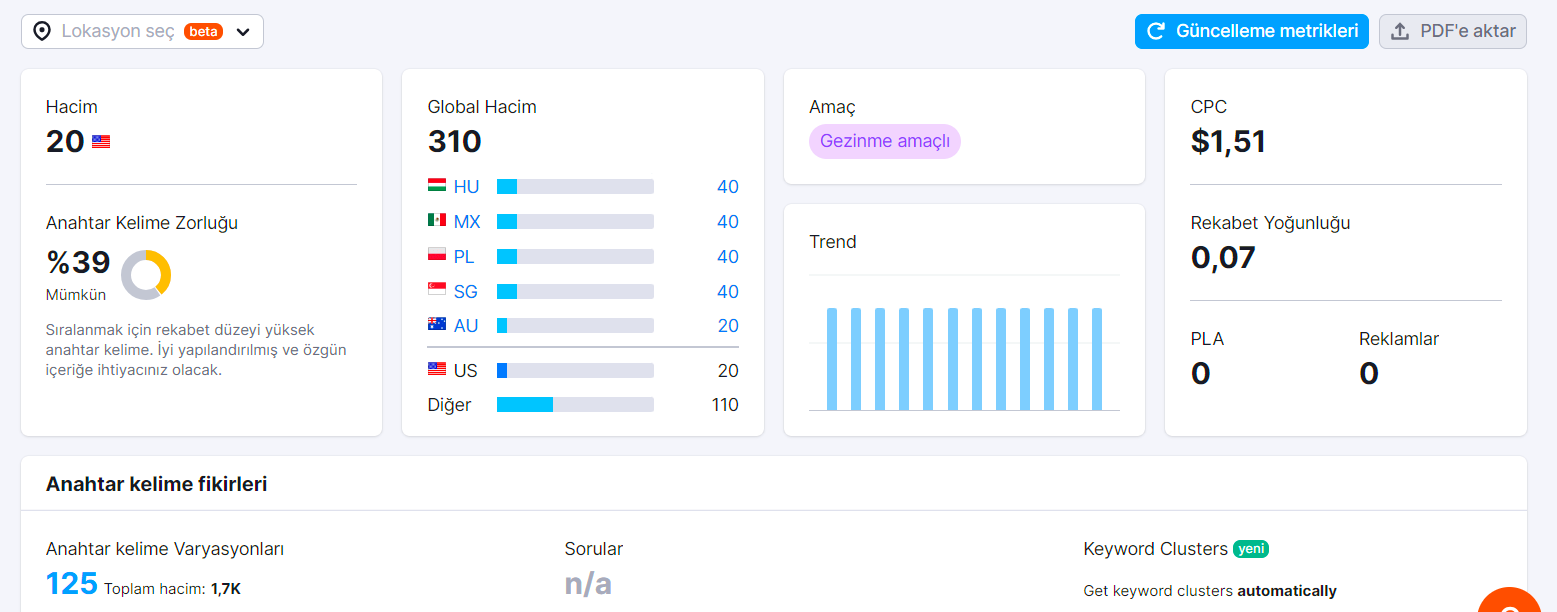Open the AU country link

[x=466, y=326]
